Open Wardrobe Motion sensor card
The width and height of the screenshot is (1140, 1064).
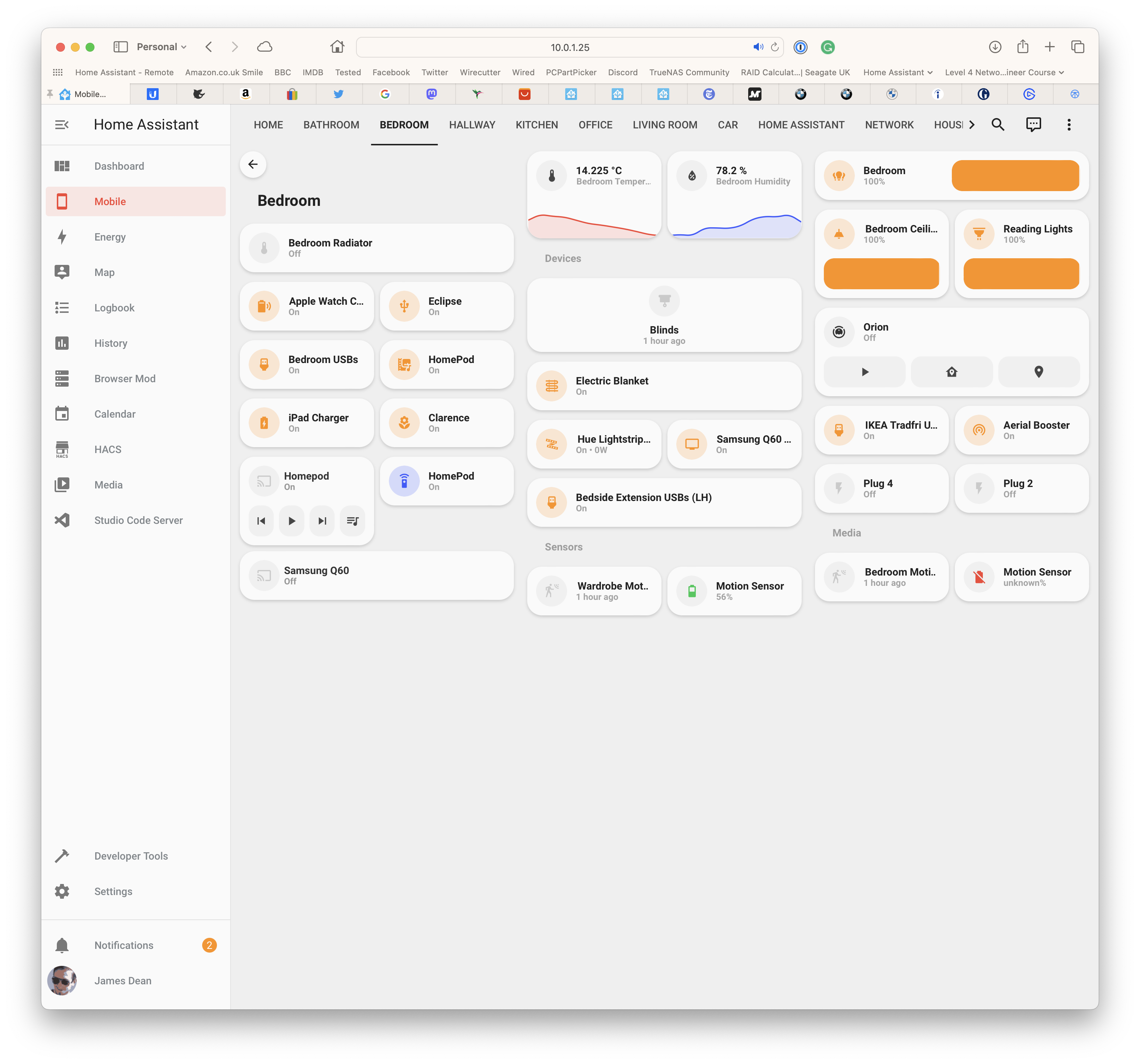coord(594,591)
